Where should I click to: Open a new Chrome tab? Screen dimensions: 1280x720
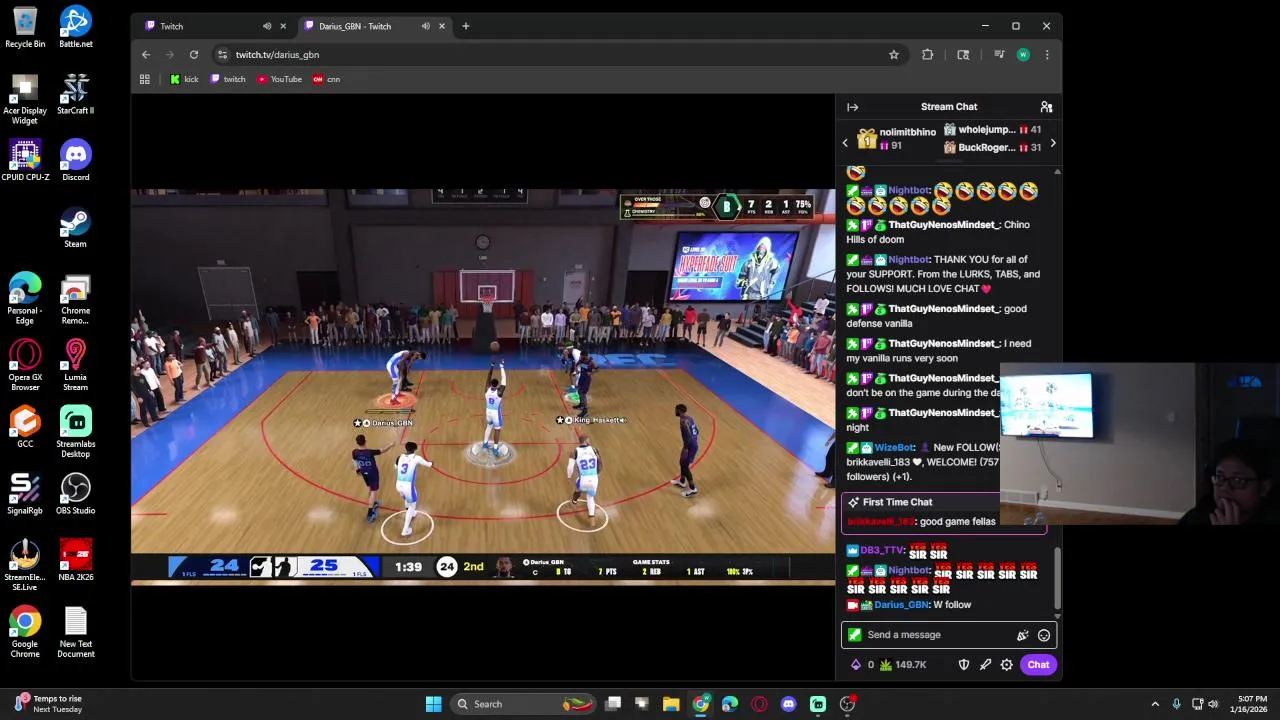465,26
